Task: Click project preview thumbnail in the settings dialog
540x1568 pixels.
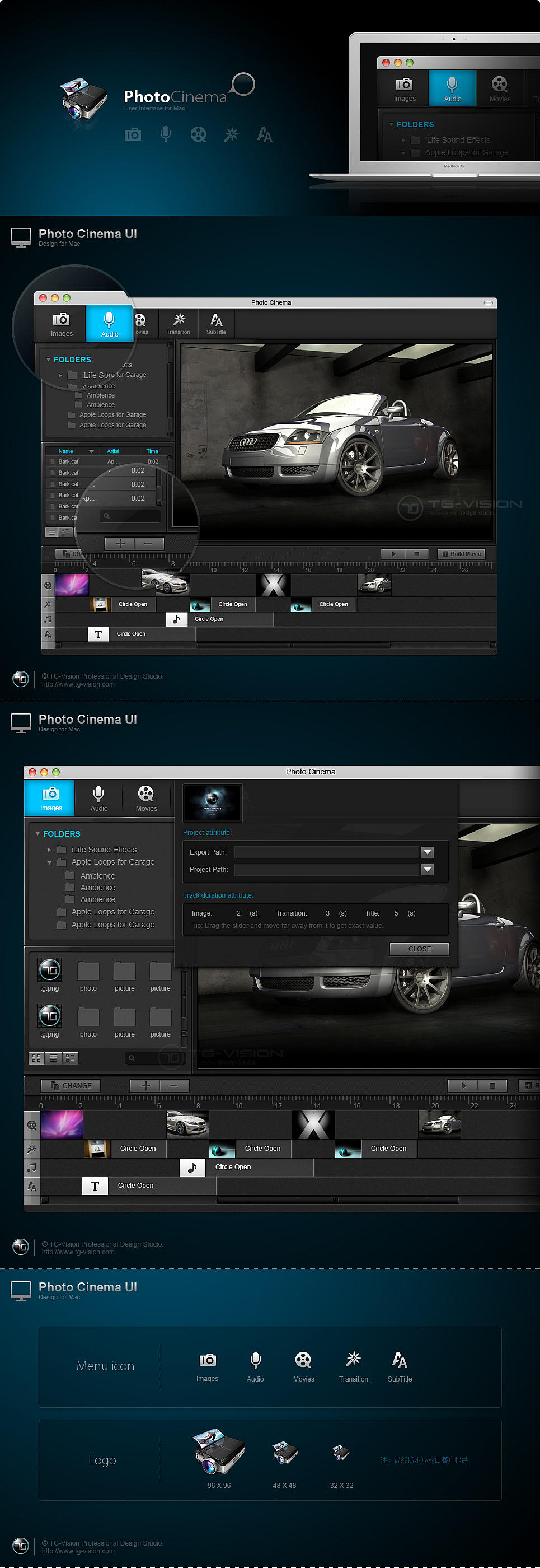Action: (213, 803)
